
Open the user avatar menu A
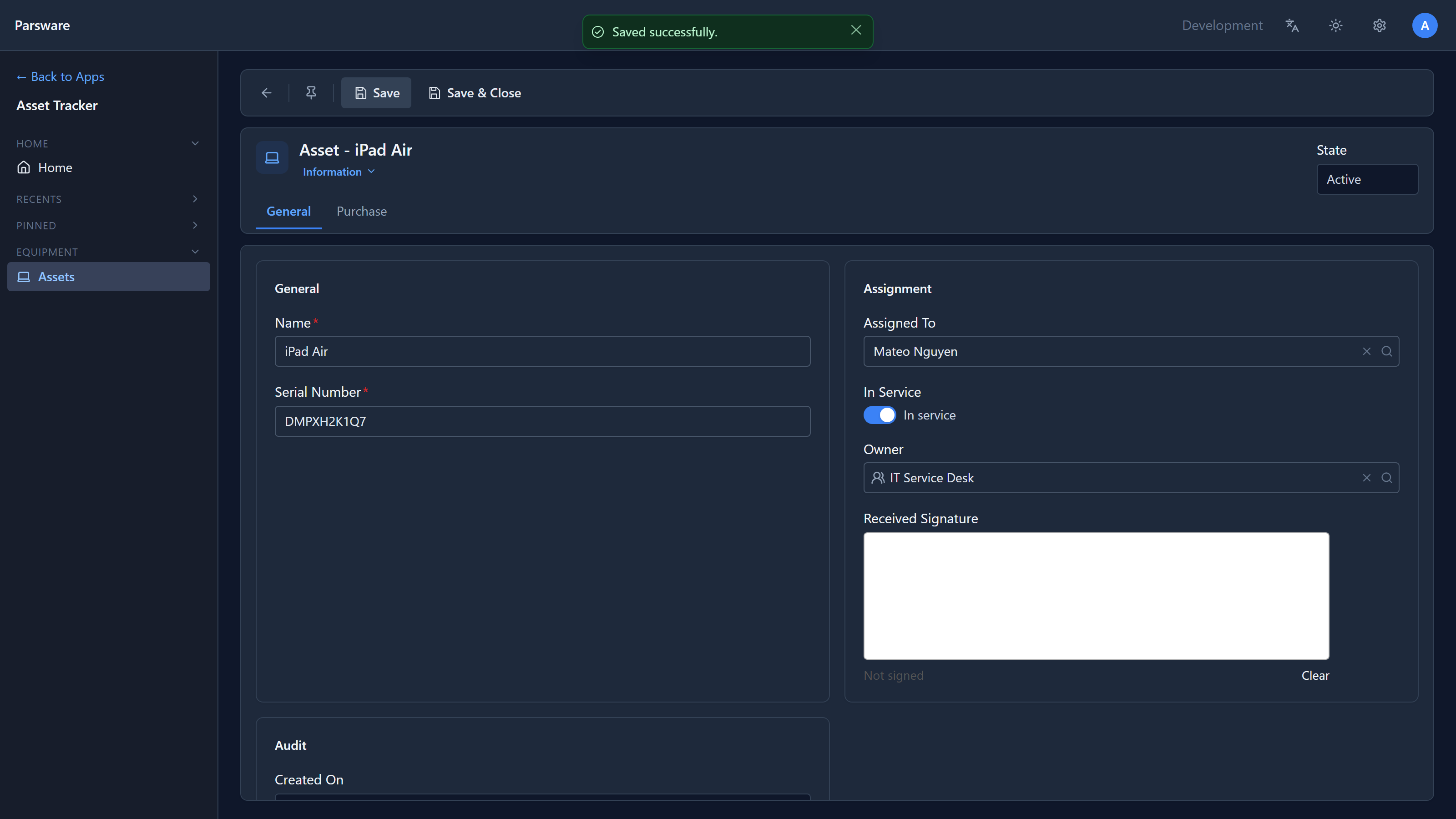click(x=1424, y=25)
